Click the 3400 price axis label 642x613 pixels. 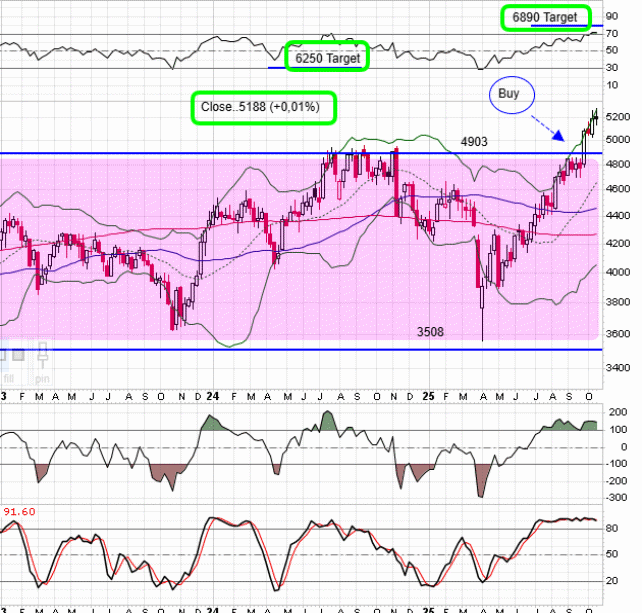(x=619, y=368)
